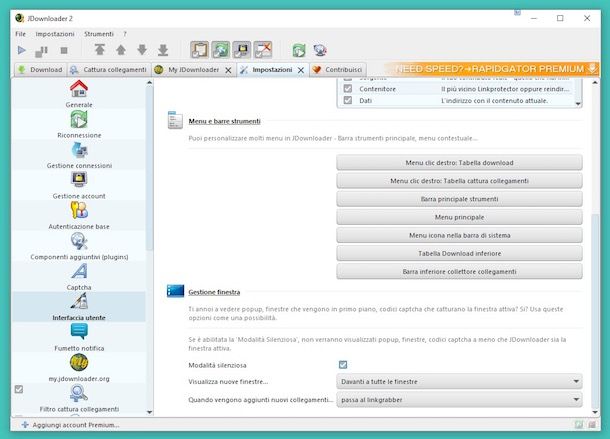The height and width of the screenshot is (439, 610).
Task: Move selection to bottom arrow icon
Action: coord(163,50)
